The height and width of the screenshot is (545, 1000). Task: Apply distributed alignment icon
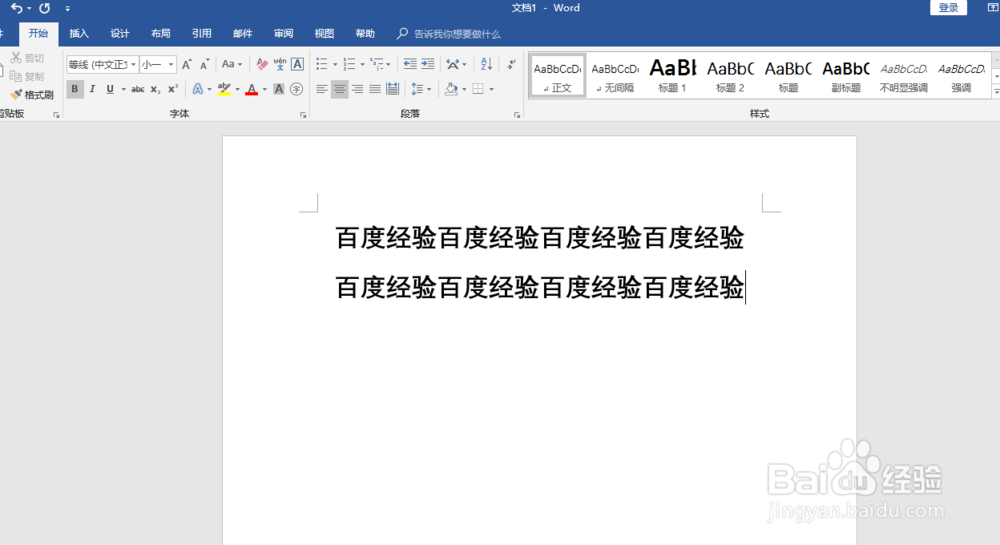point(393,89)
